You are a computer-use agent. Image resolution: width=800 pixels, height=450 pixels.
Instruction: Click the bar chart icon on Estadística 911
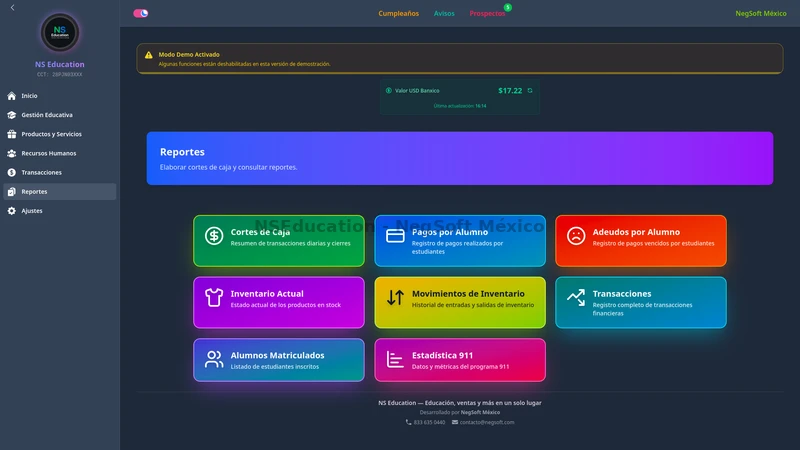[x=395, y=359]
